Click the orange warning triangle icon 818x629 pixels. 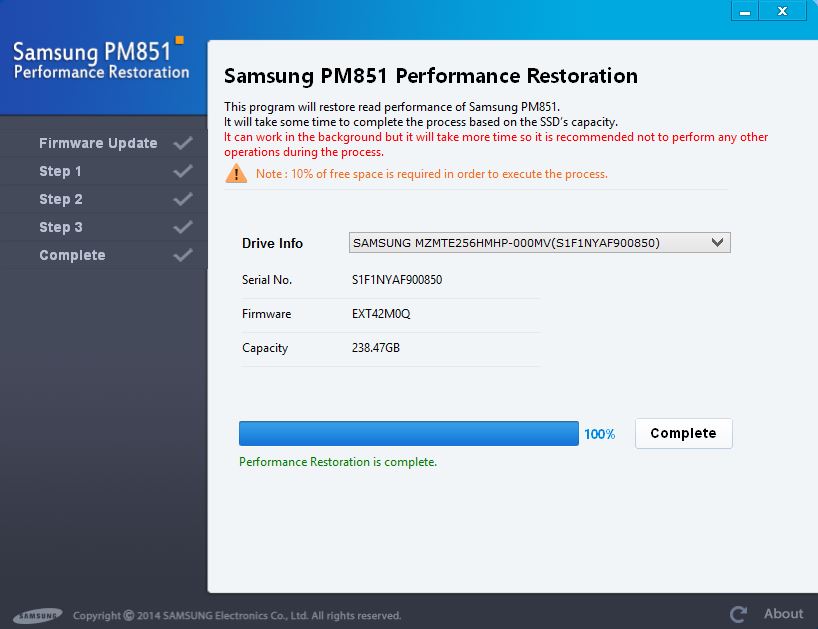click(236, 173)
